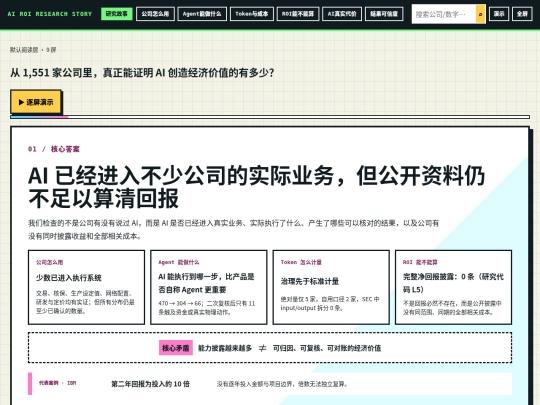Select the Token与成本 tab
540x405 pixels.
coord(252,14)
